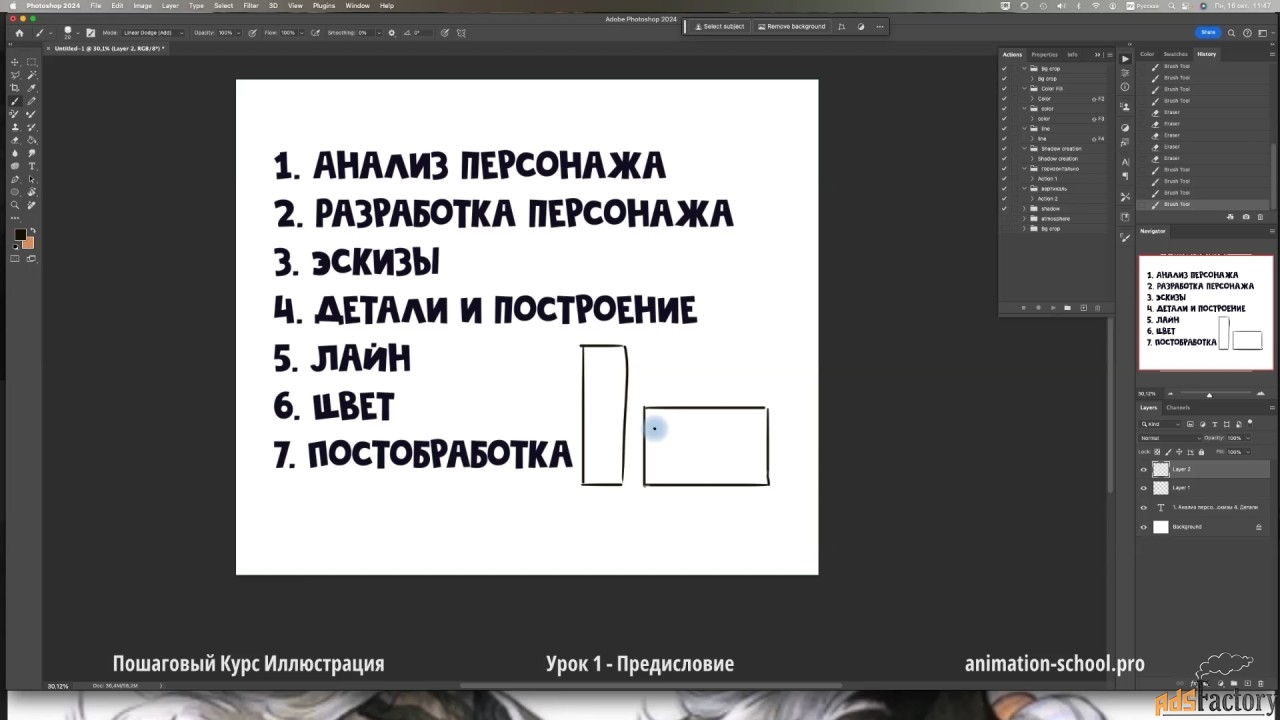Select the Eyedropper tool
Viewport: 1280px width, 720px height.
[x=31, y=88]
